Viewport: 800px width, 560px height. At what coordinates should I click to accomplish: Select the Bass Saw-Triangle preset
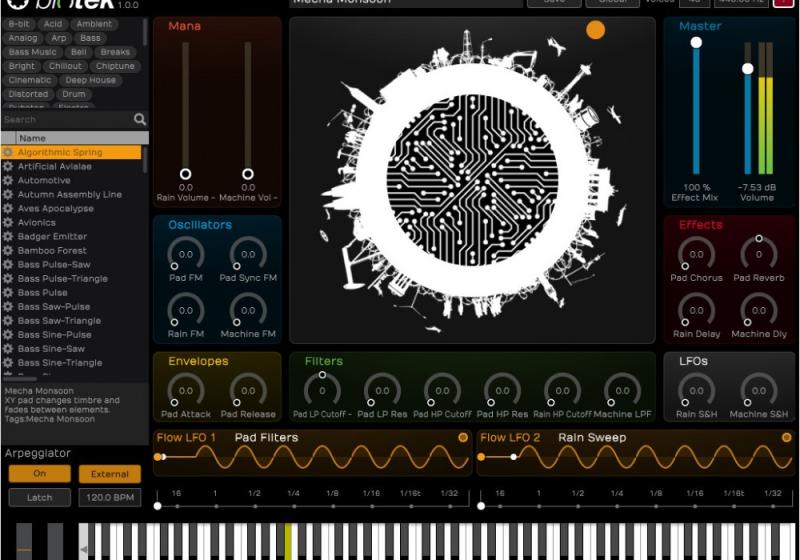[71, 320]
